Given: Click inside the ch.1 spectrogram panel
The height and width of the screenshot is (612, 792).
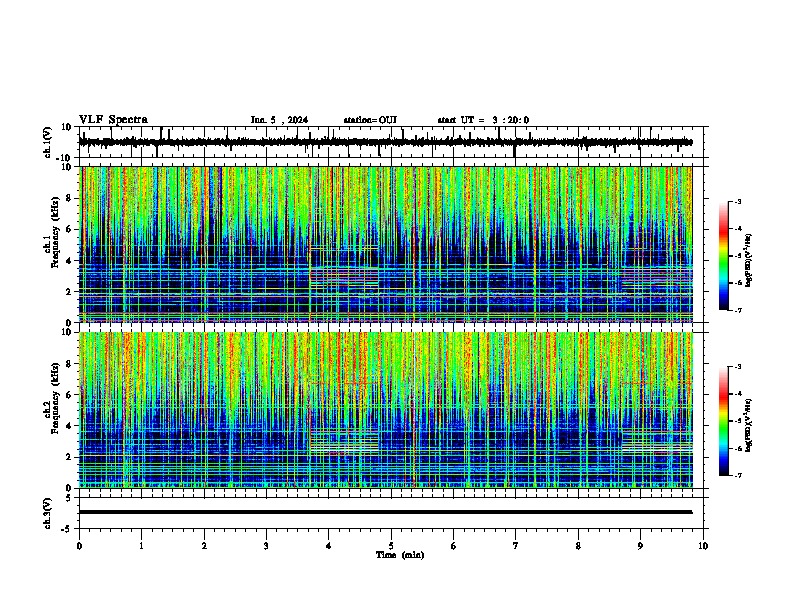Looking at the screenshot, I should (x=386, y=244).
